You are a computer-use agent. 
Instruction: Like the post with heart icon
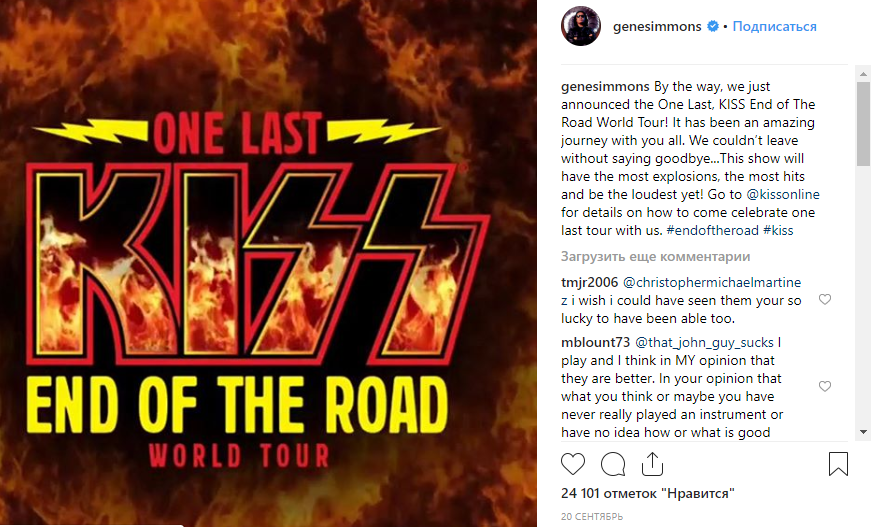coord(573,464)
